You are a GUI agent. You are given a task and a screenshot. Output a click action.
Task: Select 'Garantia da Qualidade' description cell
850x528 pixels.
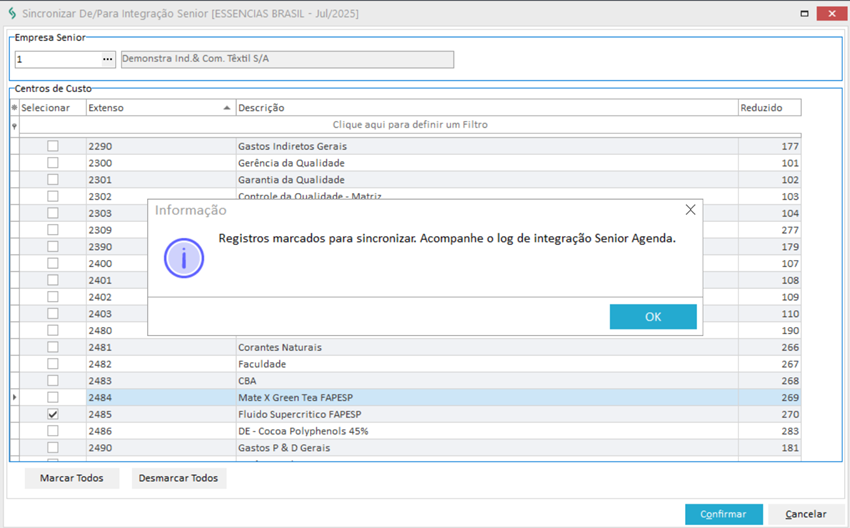point(487,180)
